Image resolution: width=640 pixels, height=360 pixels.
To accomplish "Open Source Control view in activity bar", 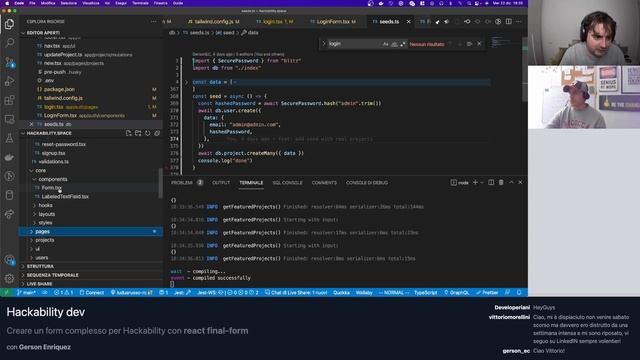I will point(9,62).
